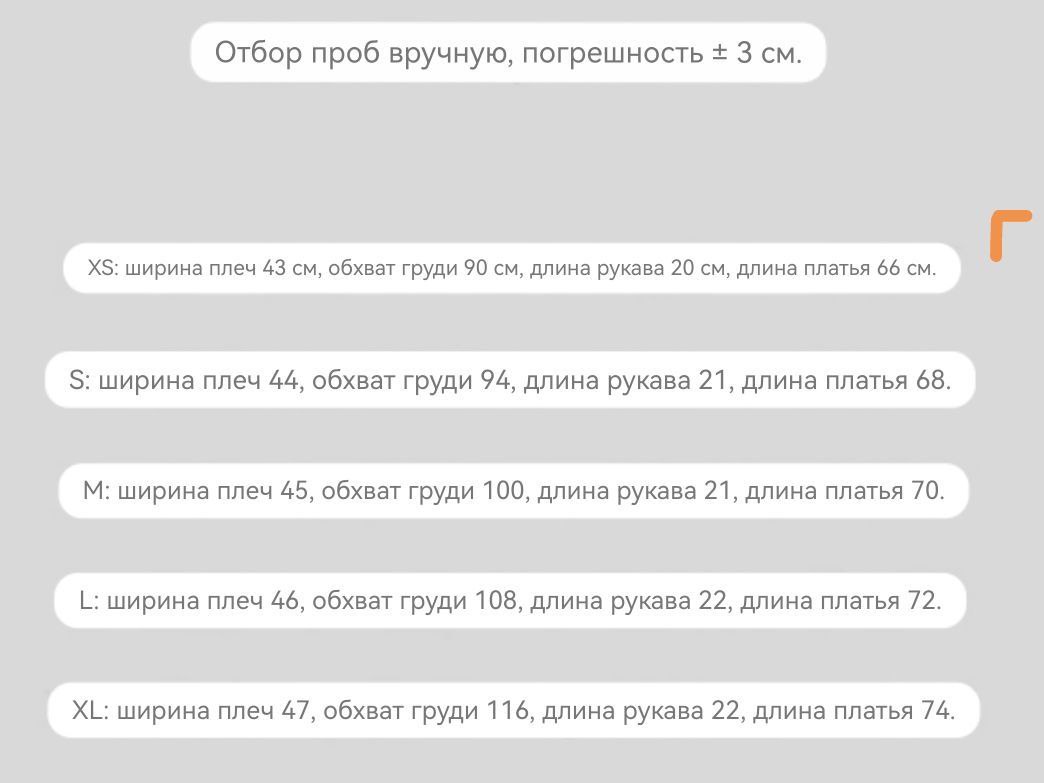1044x783 pixels.
Task: Click XL dress length 74 text
Action: tap(852, 710)
